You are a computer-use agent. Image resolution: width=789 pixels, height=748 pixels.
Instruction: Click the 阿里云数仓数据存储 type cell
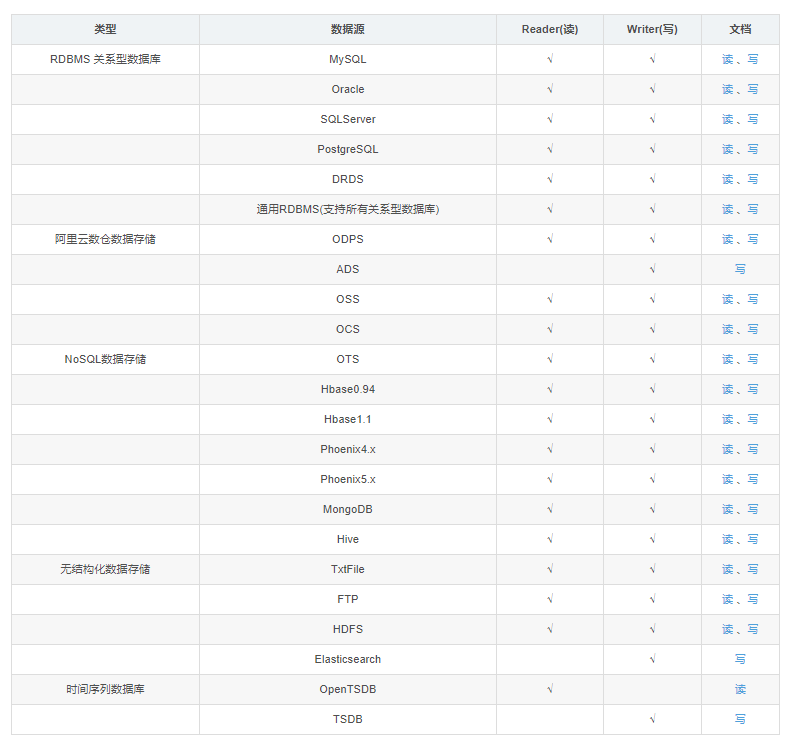tap(105, 239)
